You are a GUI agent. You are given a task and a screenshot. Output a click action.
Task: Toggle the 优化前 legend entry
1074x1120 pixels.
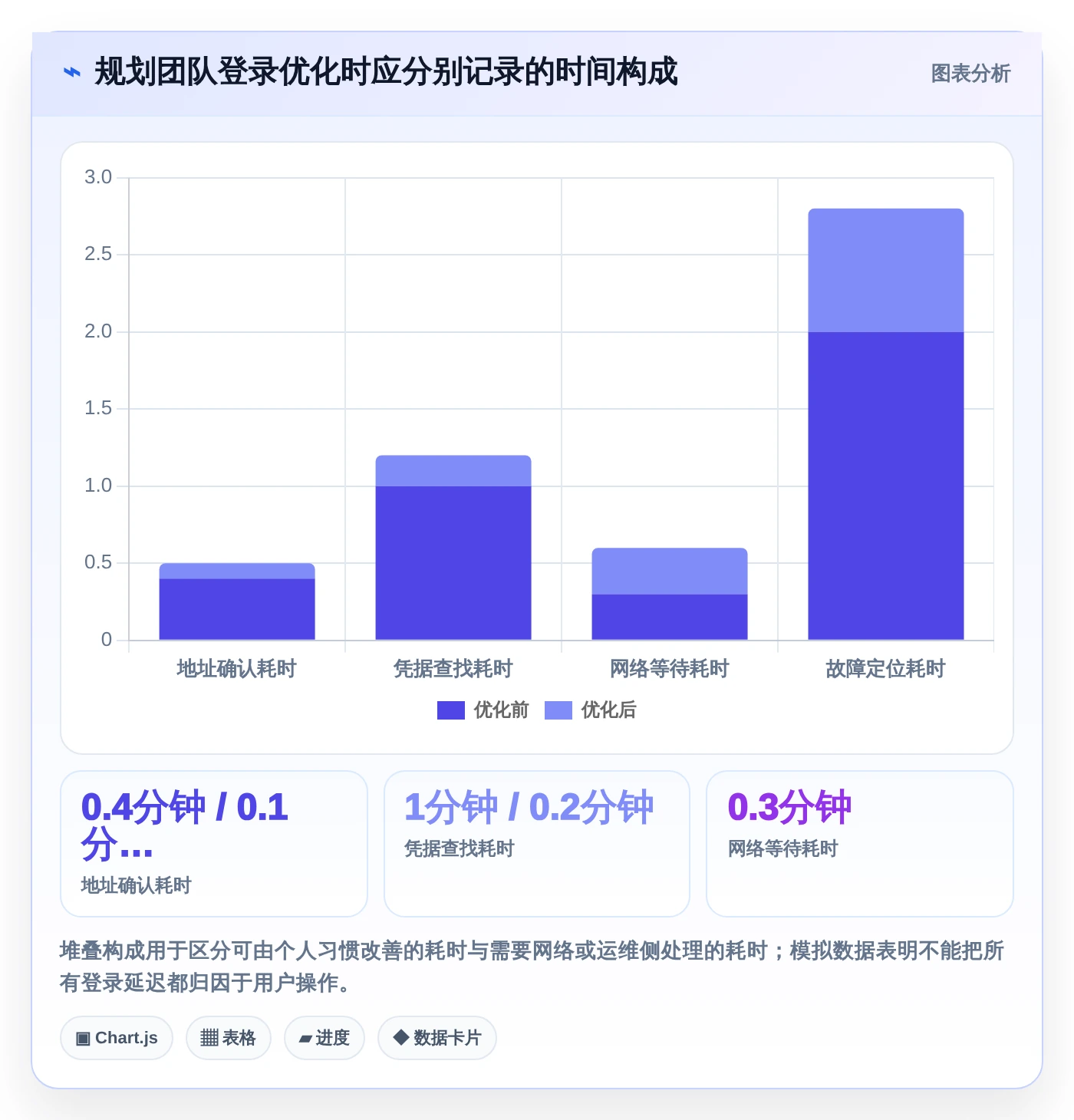(x=483, y=710)
